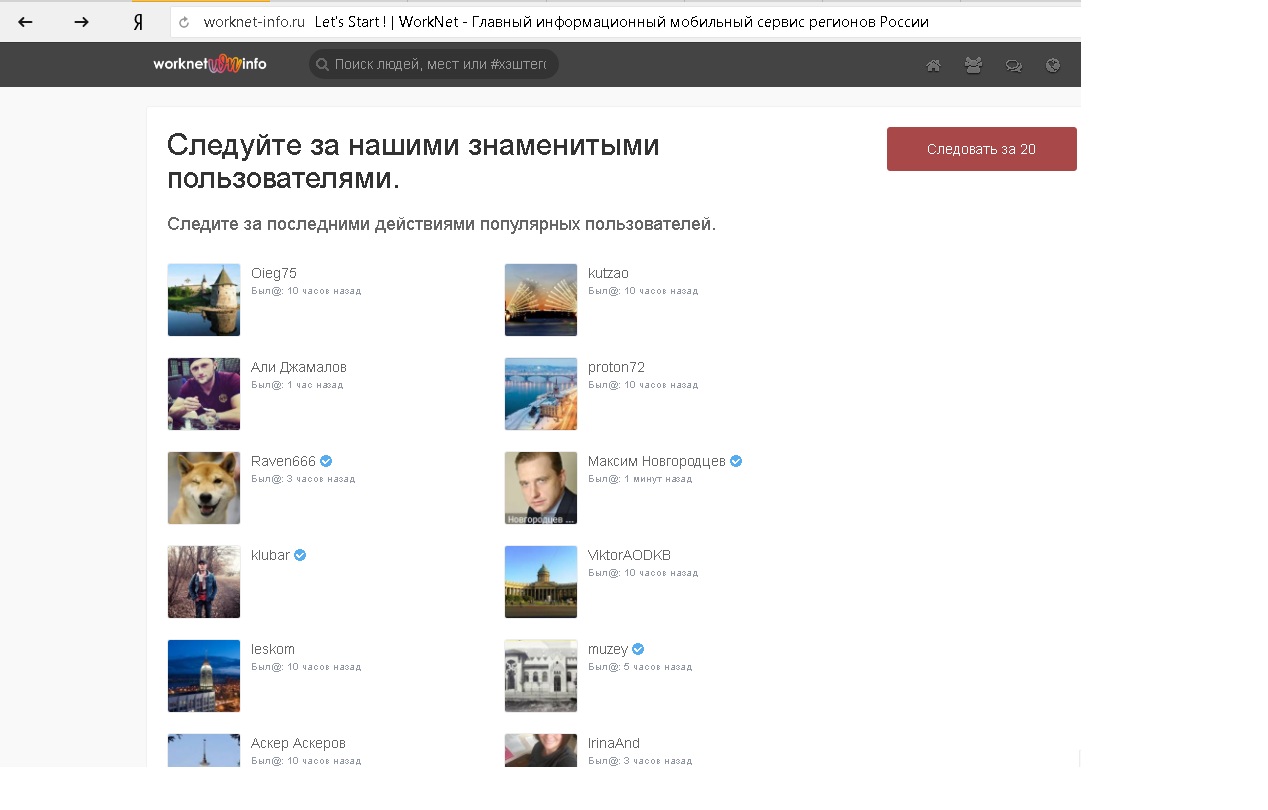Viewport: 1268px width, 810px height.
Task: Click the ViktorAODKB cathedral avatar
Action: (541, 582)
